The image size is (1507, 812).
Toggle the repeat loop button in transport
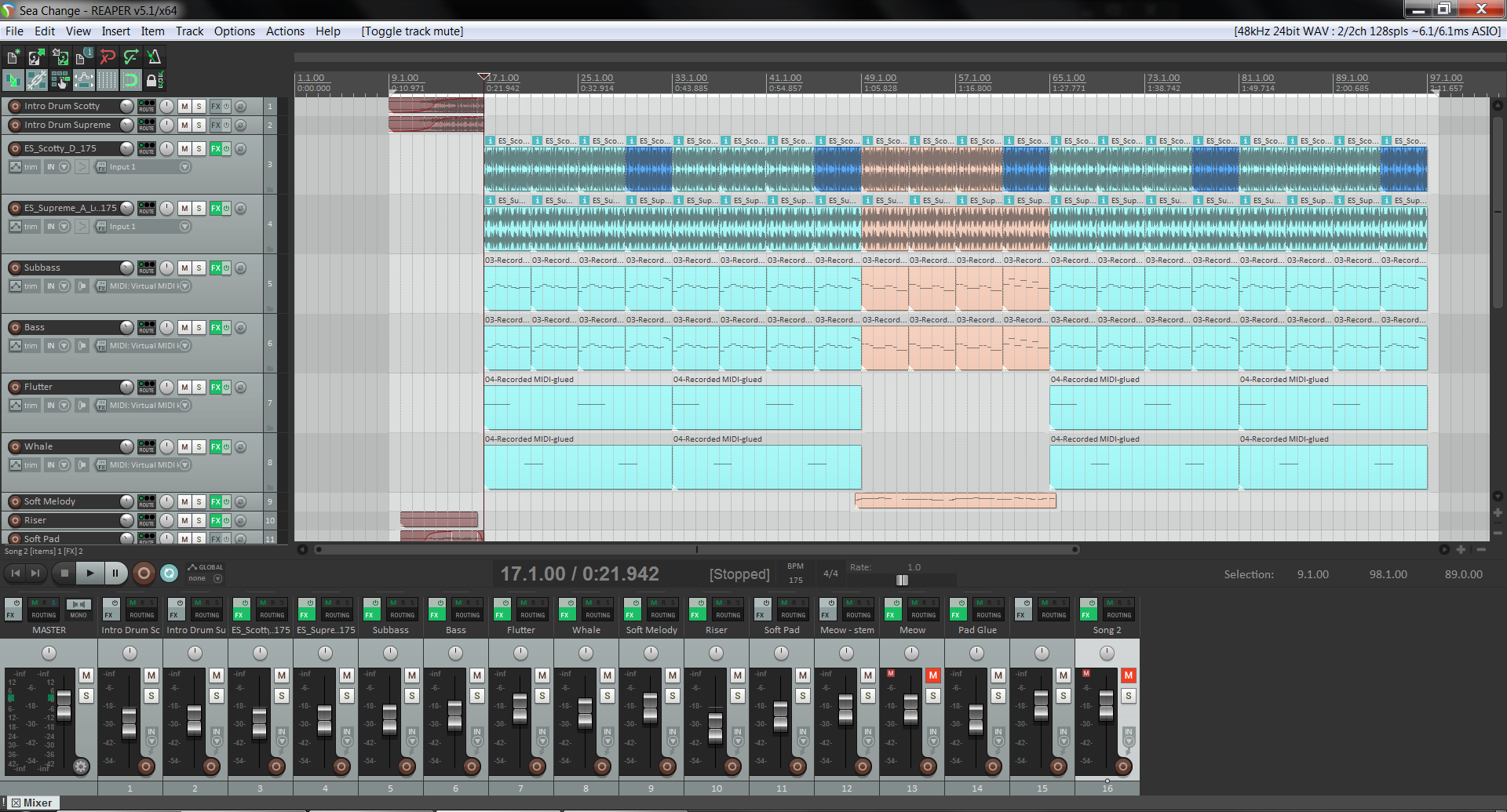(169, 573)
